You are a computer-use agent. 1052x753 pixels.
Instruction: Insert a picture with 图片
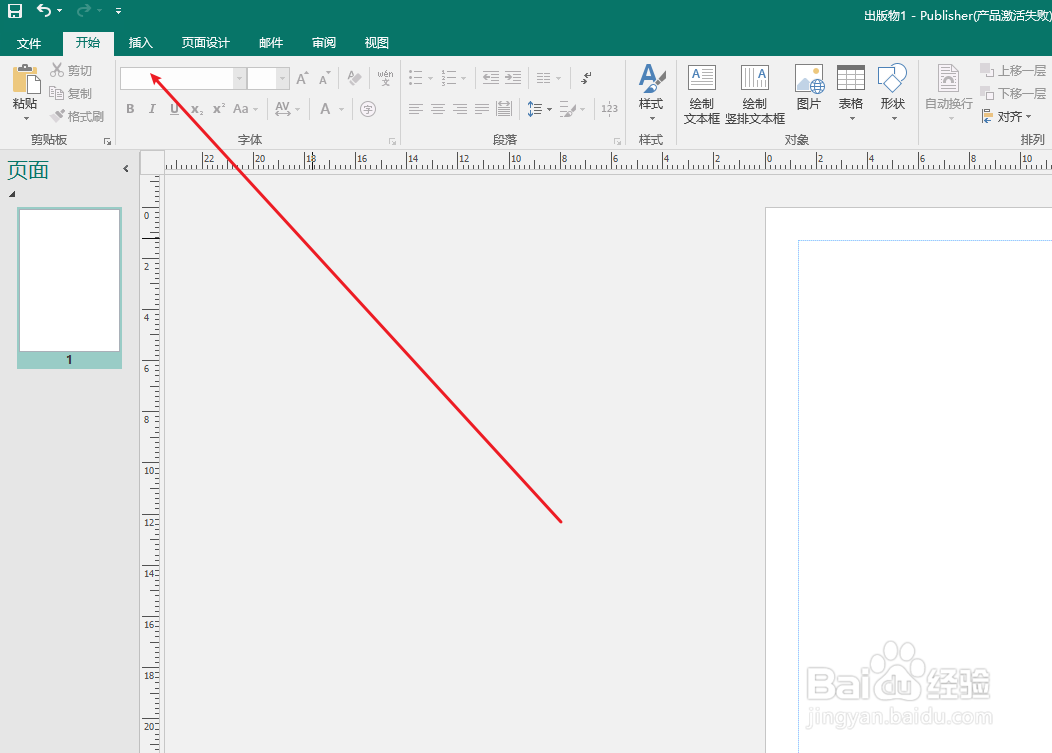808,87
